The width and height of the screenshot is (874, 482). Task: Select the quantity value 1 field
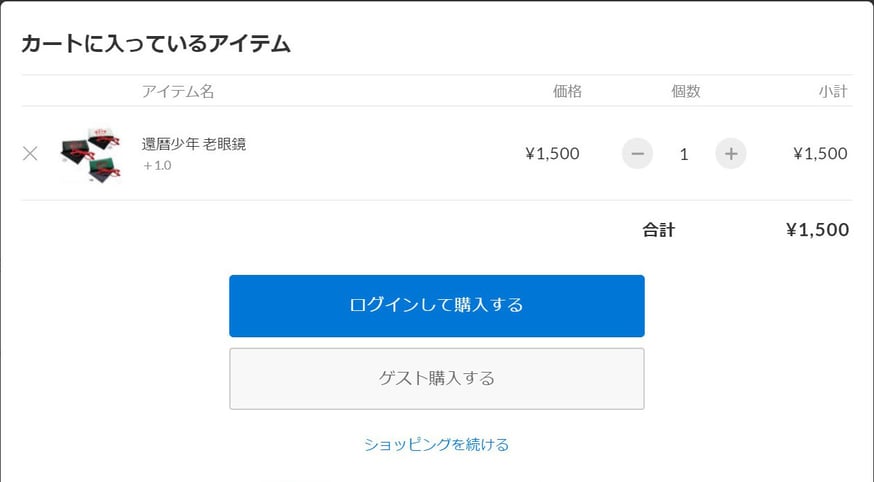tap(684, 154)
